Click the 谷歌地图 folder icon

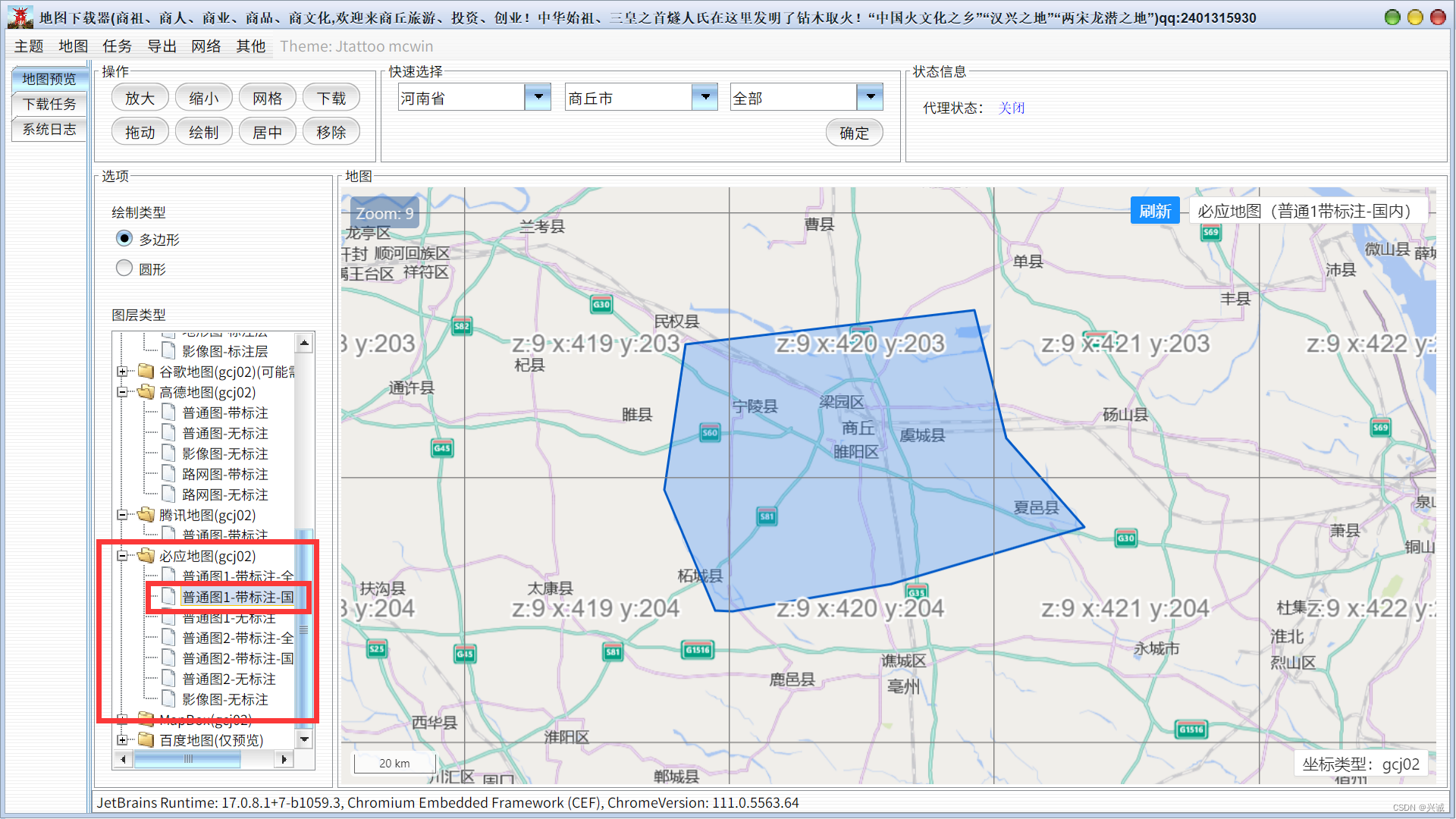click(146, 372)
